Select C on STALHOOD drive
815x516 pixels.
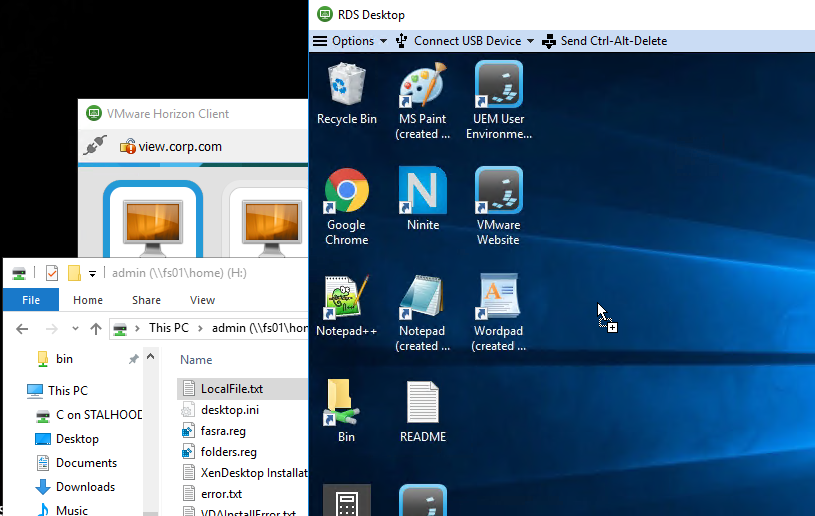[99, 415]
